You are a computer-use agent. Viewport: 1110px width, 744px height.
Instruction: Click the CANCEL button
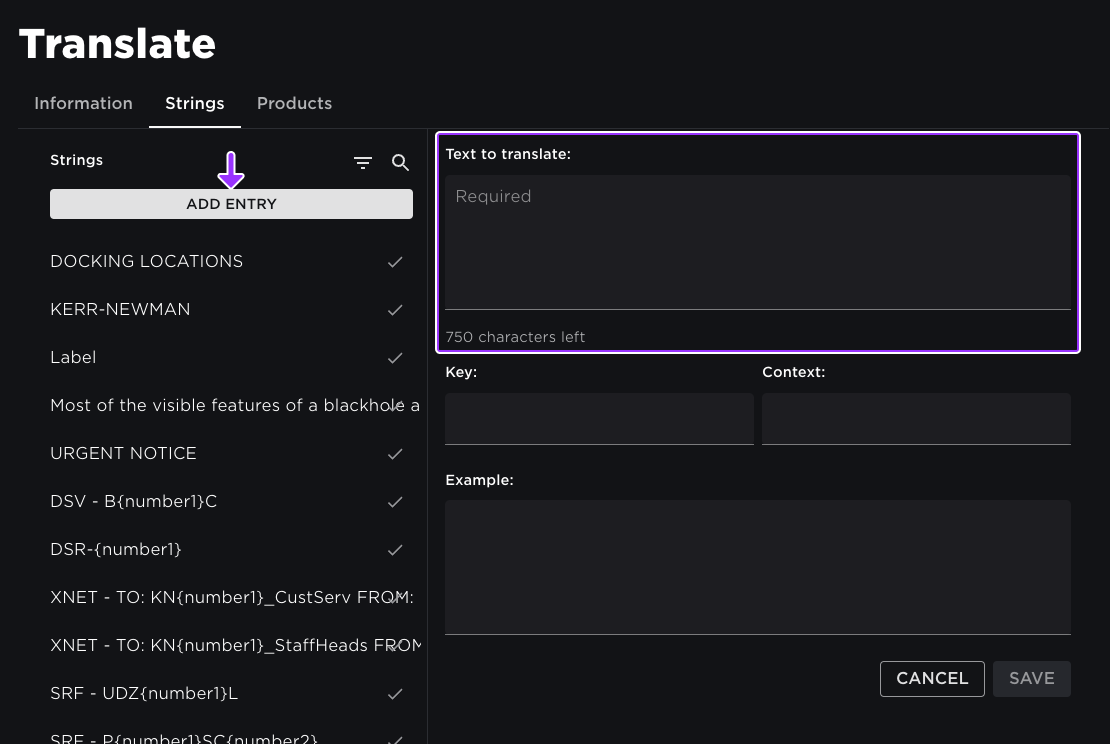[x=932, y=678]
